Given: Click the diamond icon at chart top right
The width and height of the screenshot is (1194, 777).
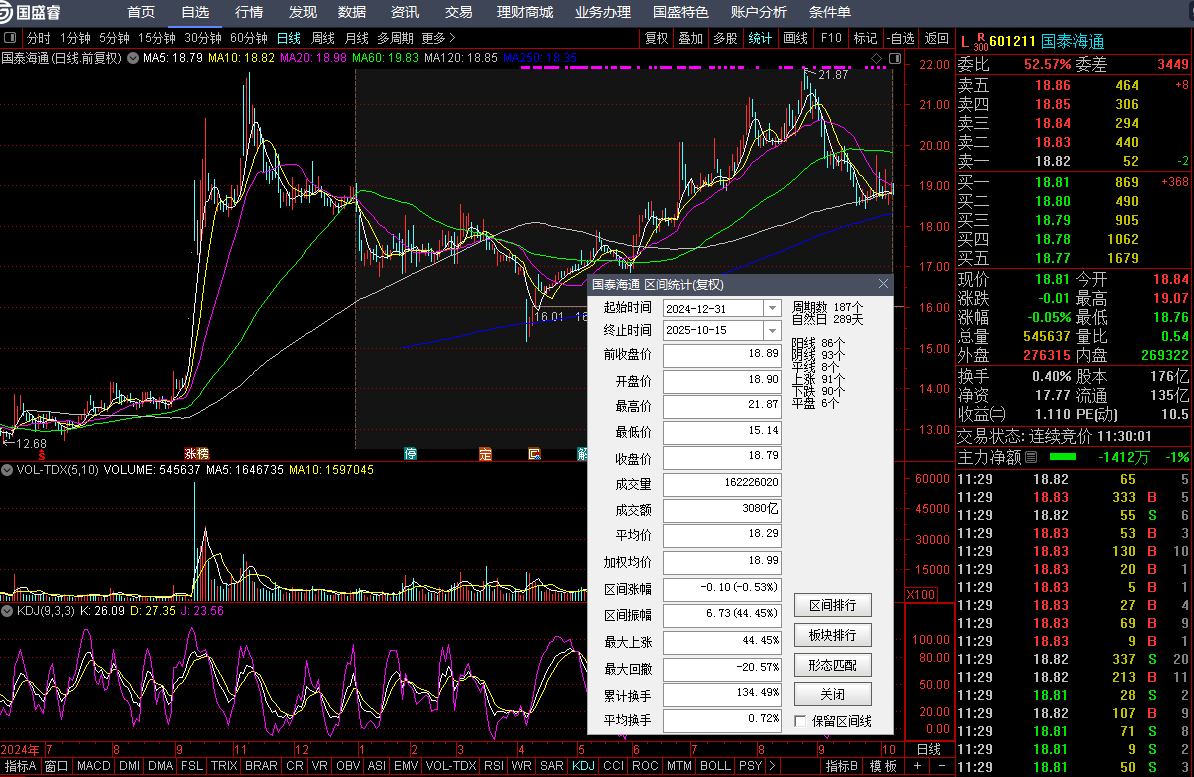Looking at the screenshot, I should [x=876, y=58].
